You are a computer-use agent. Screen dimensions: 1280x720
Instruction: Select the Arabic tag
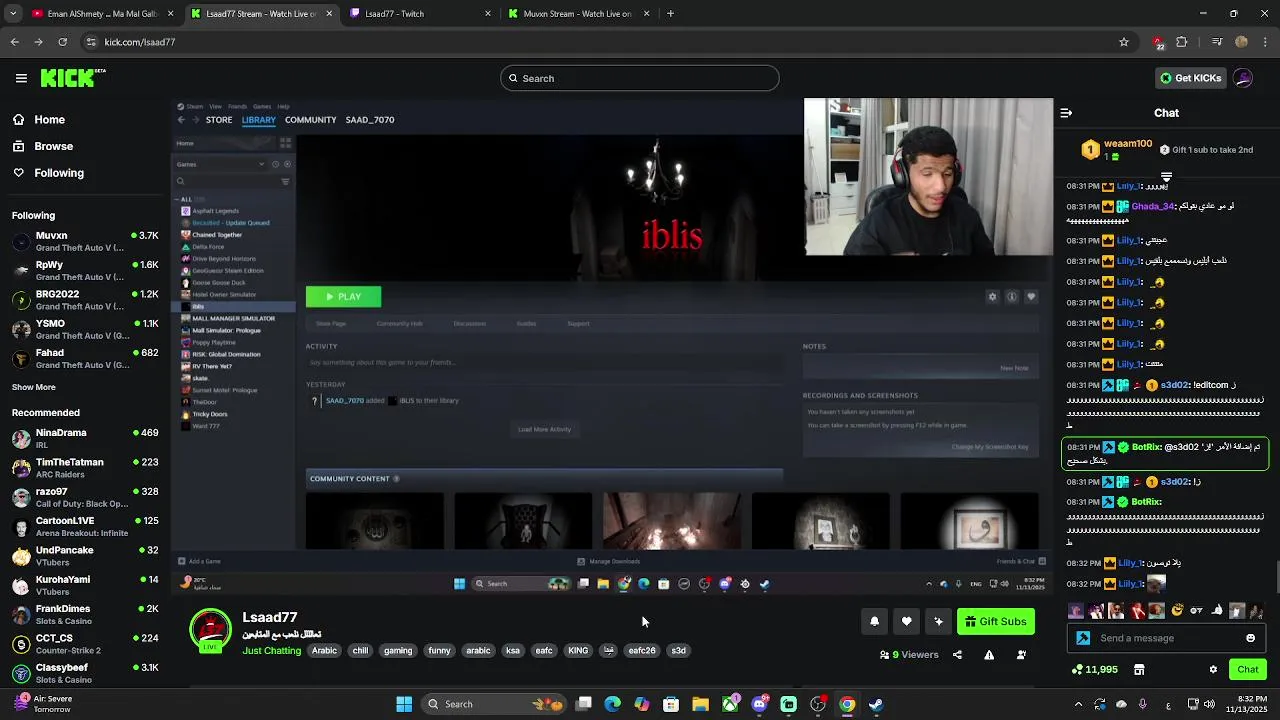325,651
